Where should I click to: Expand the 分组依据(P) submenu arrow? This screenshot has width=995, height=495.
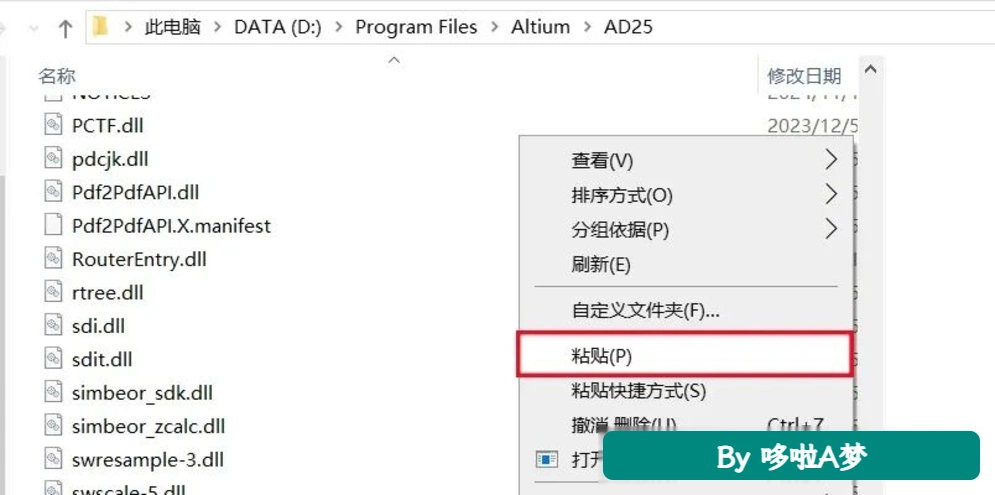click(x=831, y=228)
